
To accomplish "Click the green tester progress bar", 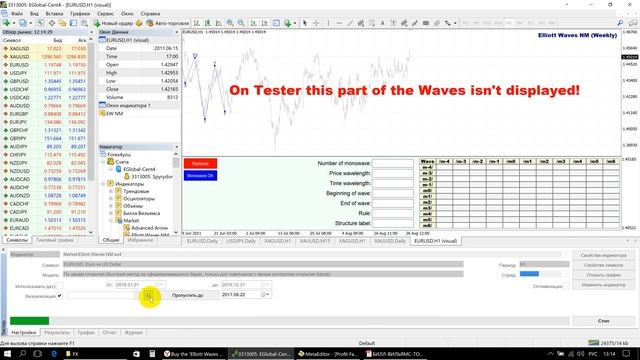I will point(29,321).
